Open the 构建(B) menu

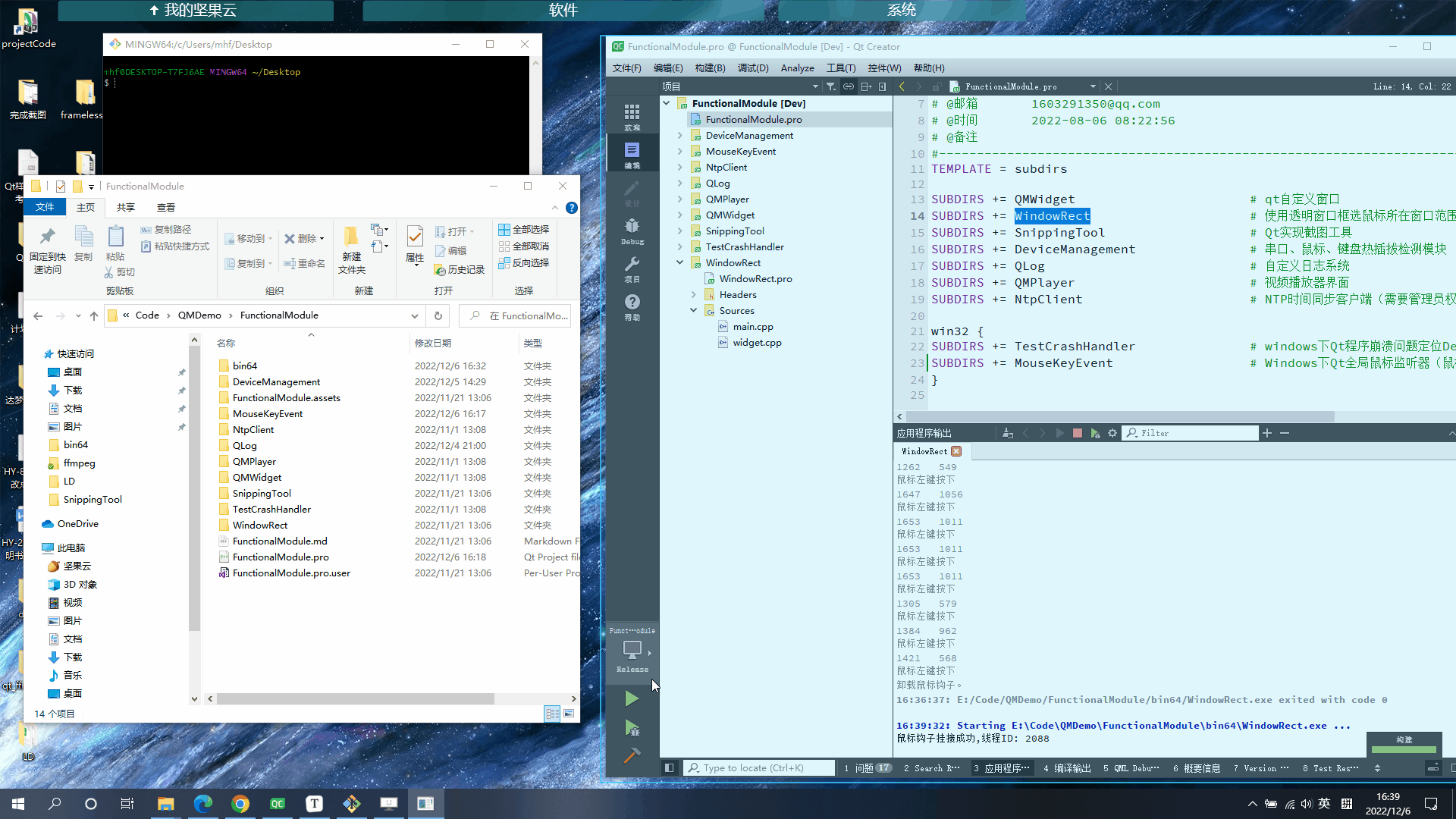(710, 67)
